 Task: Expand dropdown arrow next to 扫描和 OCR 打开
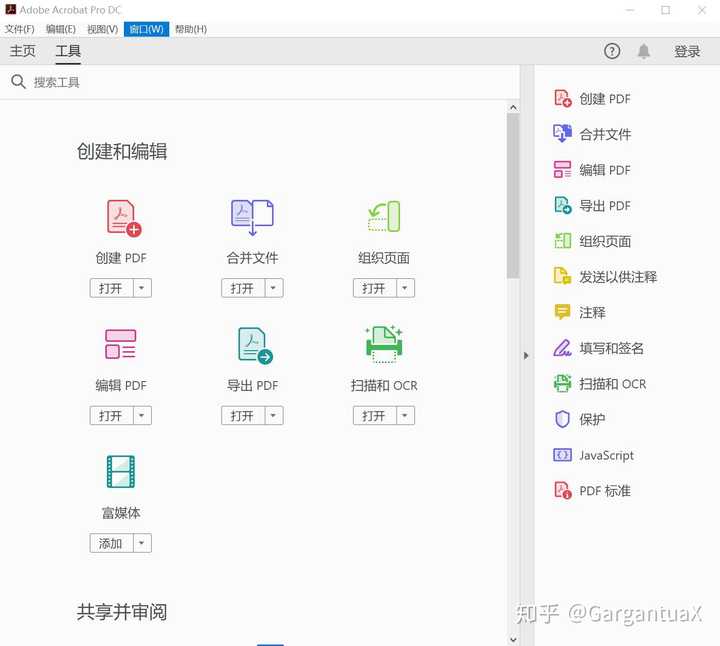[x=405, y=415]
